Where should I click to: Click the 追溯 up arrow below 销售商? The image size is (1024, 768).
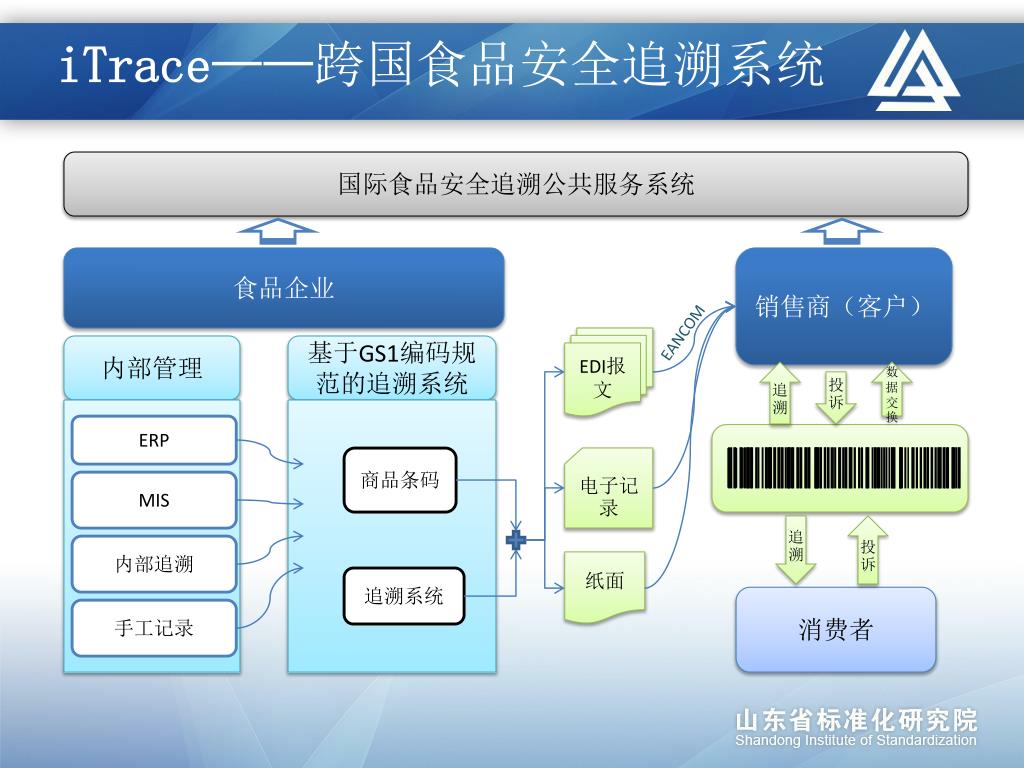coord(780,394)
